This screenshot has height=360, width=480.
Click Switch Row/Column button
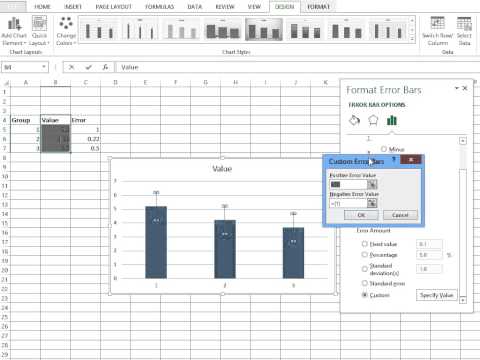click(x=437, y=31)
